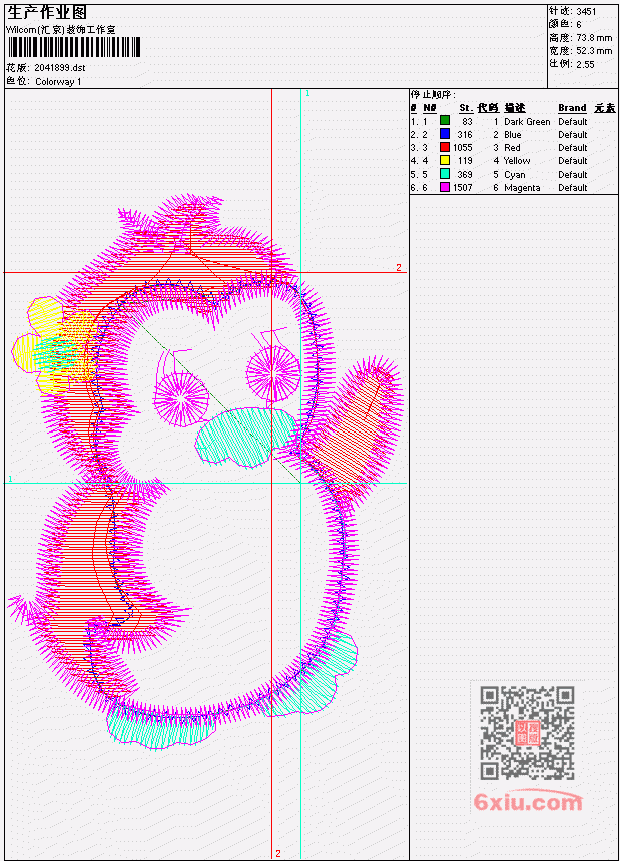
Task: Click the scale value '2.55'
Action: coord(585,64)
